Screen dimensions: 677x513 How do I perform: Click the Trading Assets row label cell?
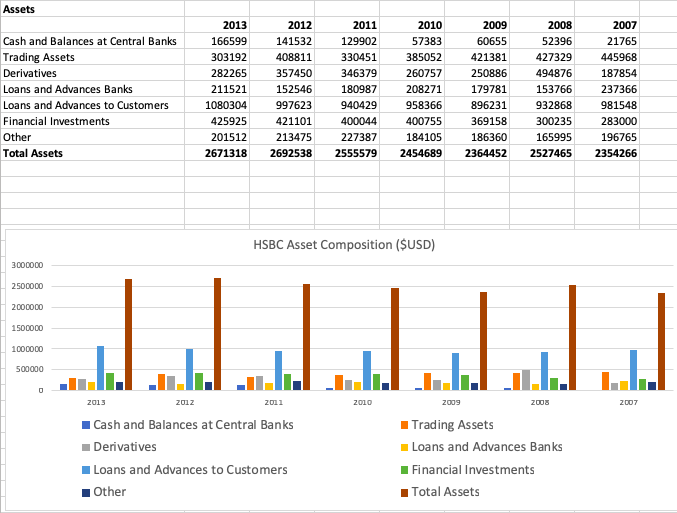coord(92,57)
